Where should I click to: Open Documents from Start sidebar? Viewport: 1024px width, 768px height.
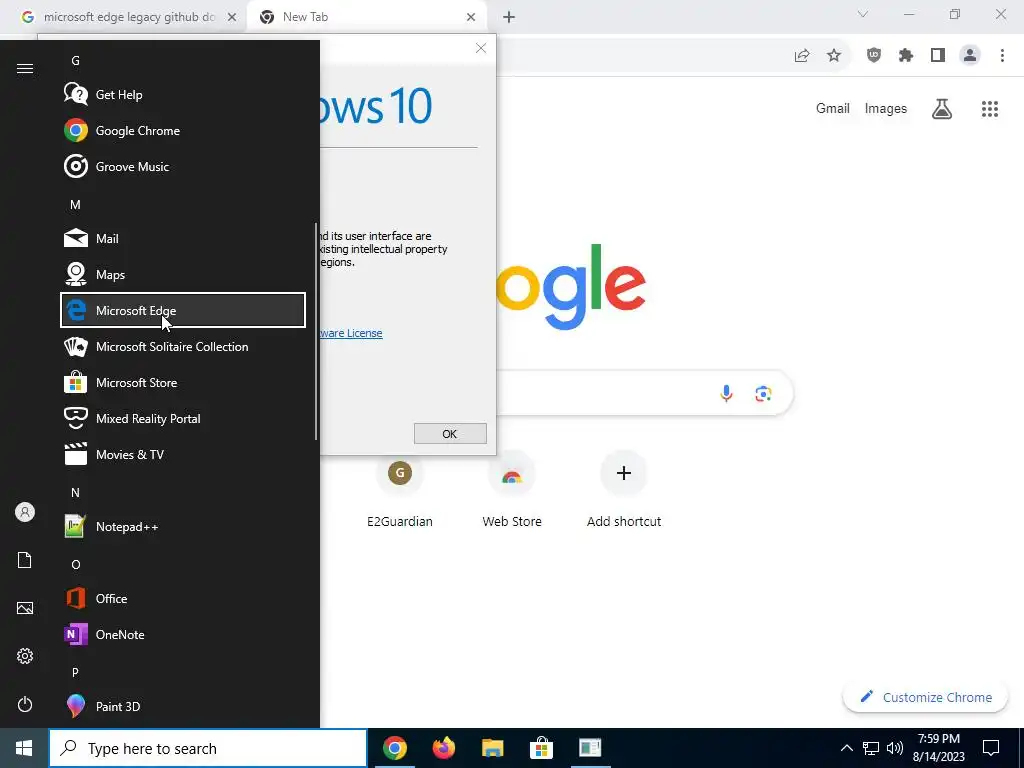[x=25, y=560]
